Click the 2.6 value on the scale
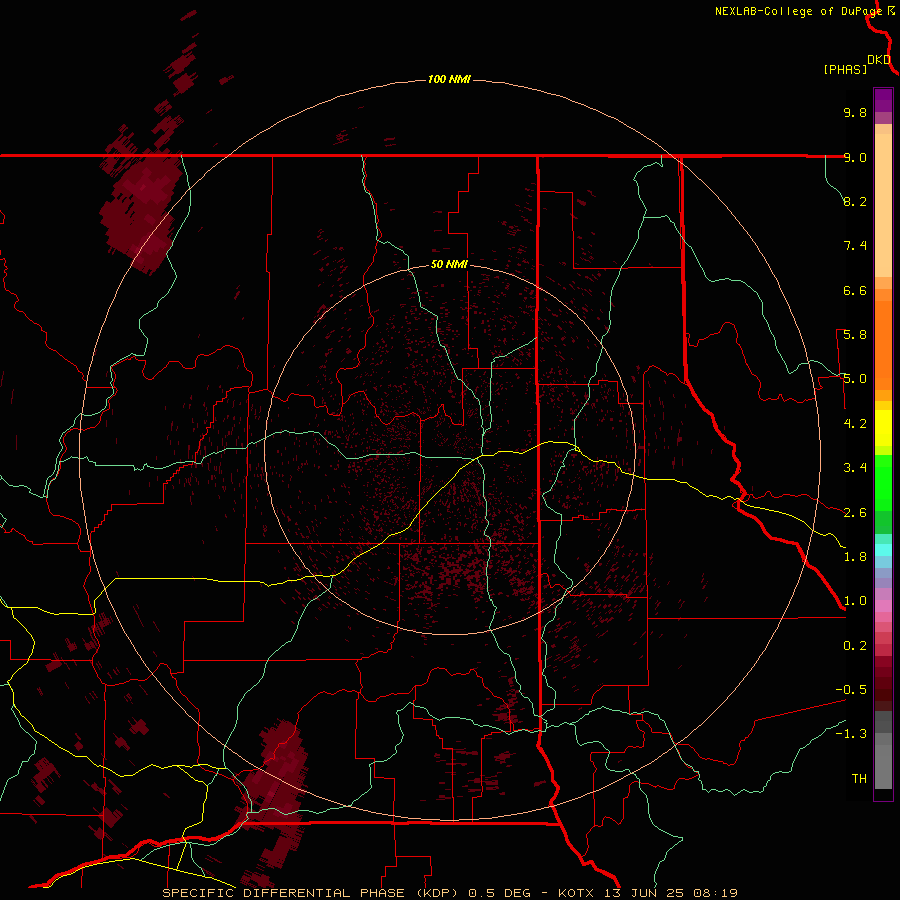Screen dimensions: 900x900 tap(855, 513)
